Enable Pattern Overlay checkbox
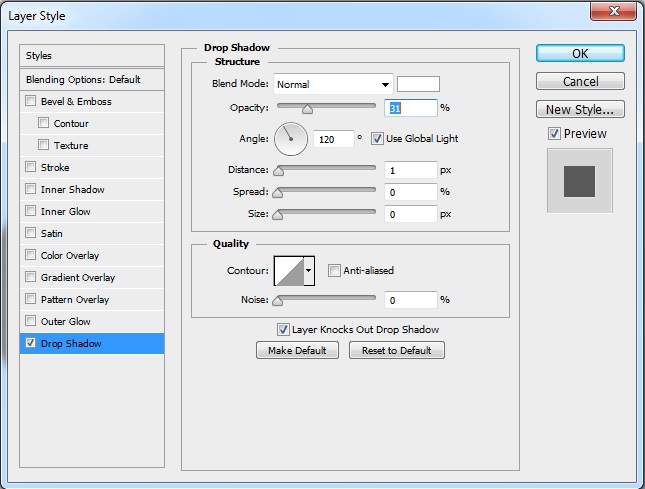 tap(30, 299)
